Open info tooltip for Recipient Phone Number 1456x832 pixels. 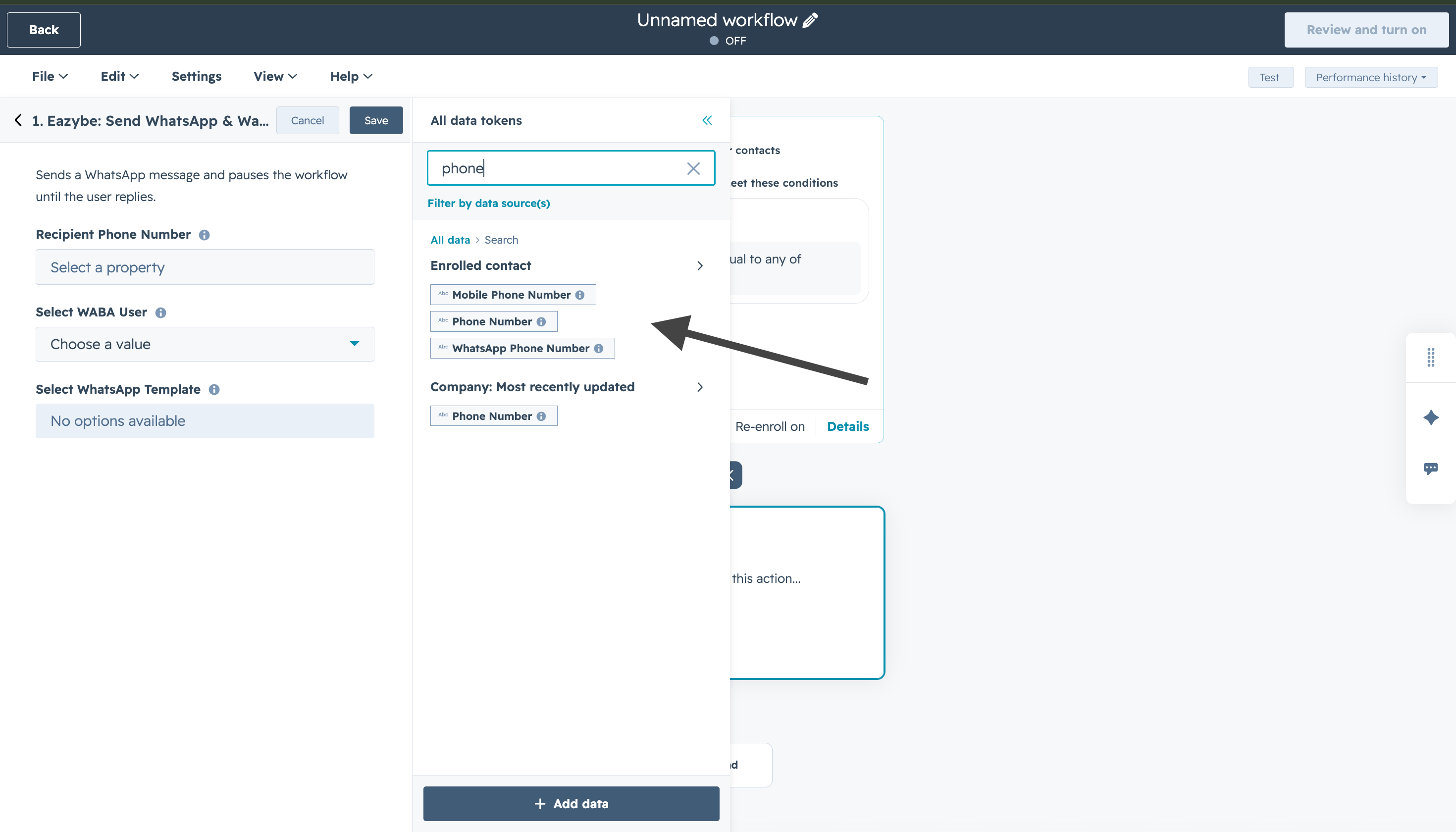[204, 235]
